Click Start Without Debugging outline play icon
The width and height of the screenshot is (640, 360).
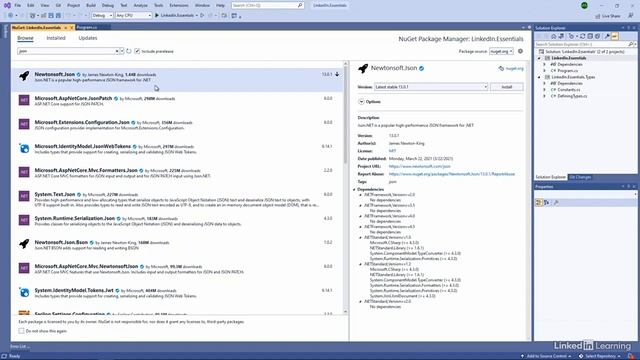point(202,16)
